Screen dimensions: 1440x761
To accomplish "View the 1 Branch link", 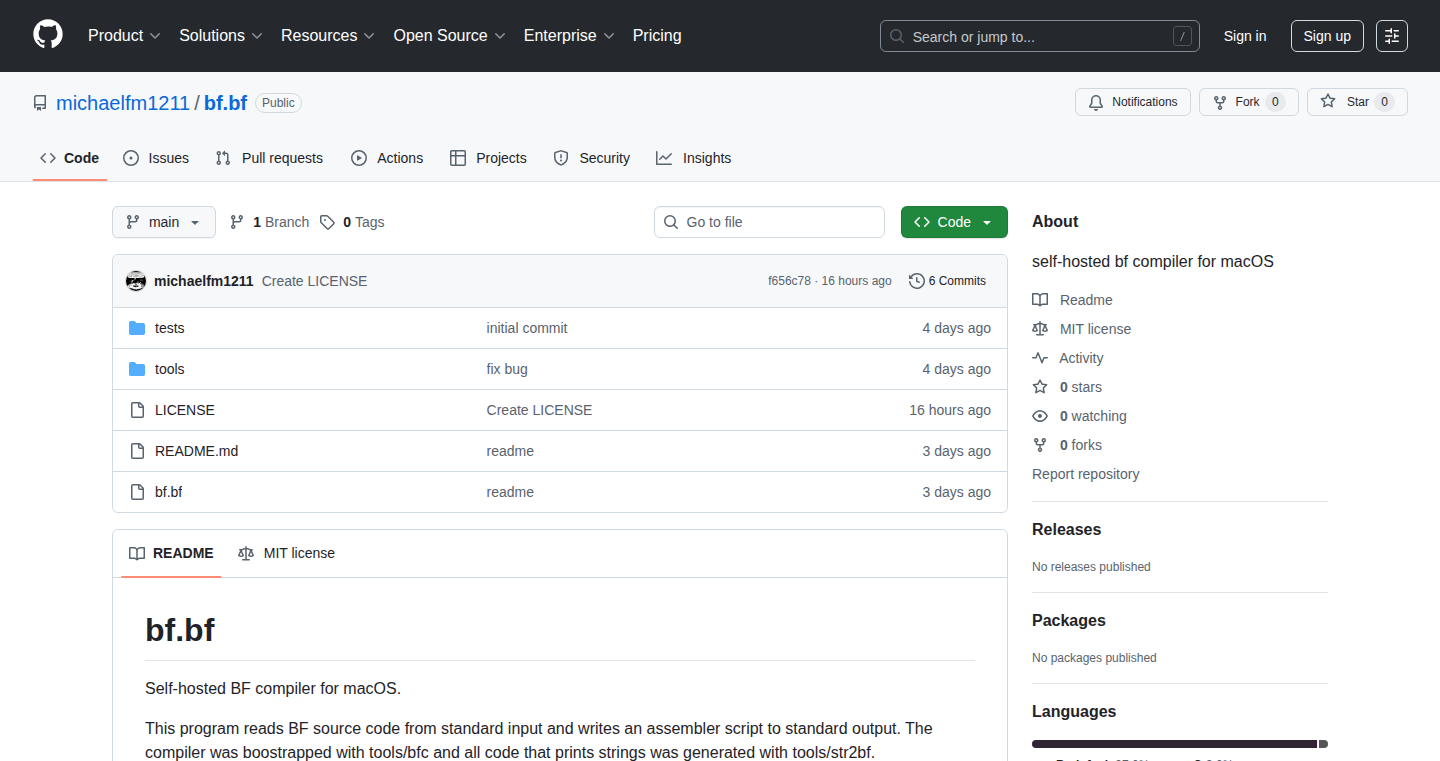I will [x=270, y=222].
